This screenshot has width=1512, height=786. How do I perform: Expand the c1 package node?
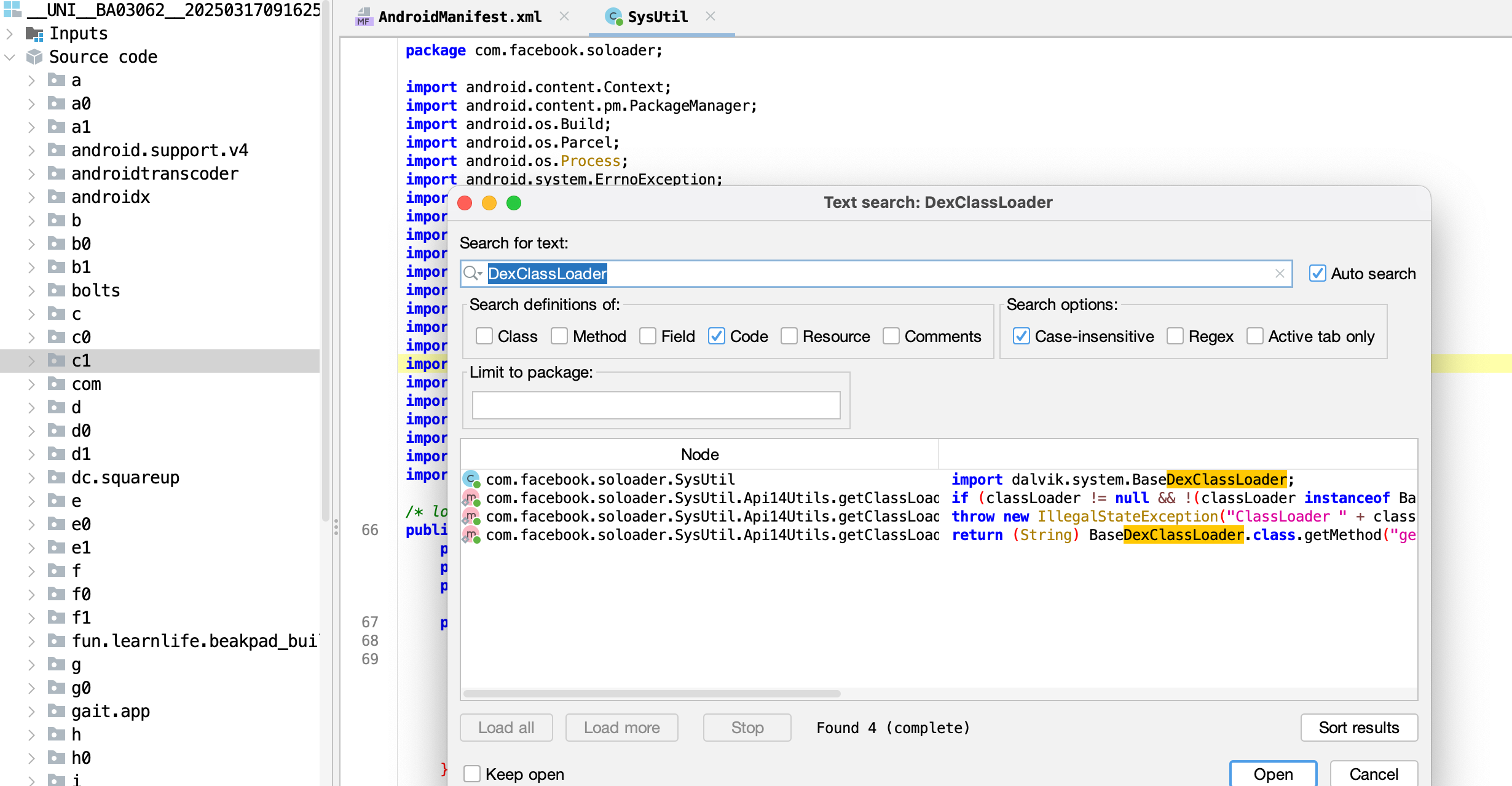point(31,360)
